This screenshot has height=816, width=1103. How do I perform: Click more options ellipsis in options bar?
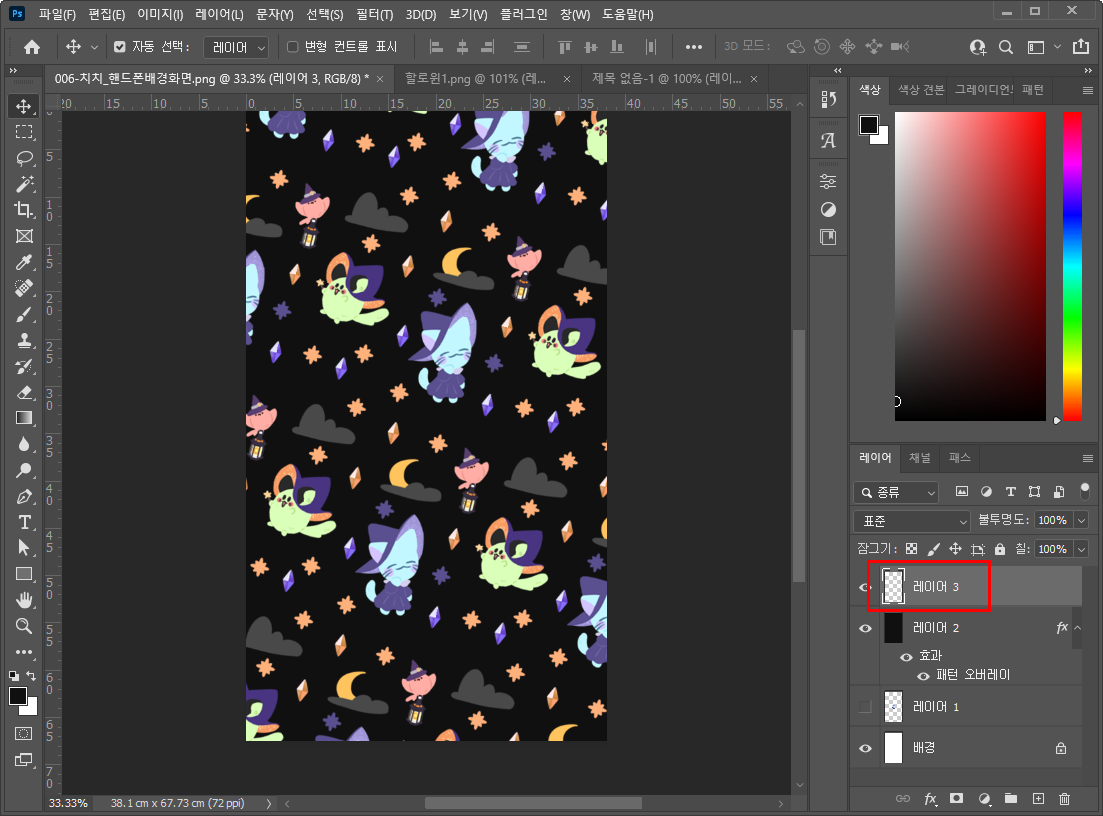coord(694,47)
